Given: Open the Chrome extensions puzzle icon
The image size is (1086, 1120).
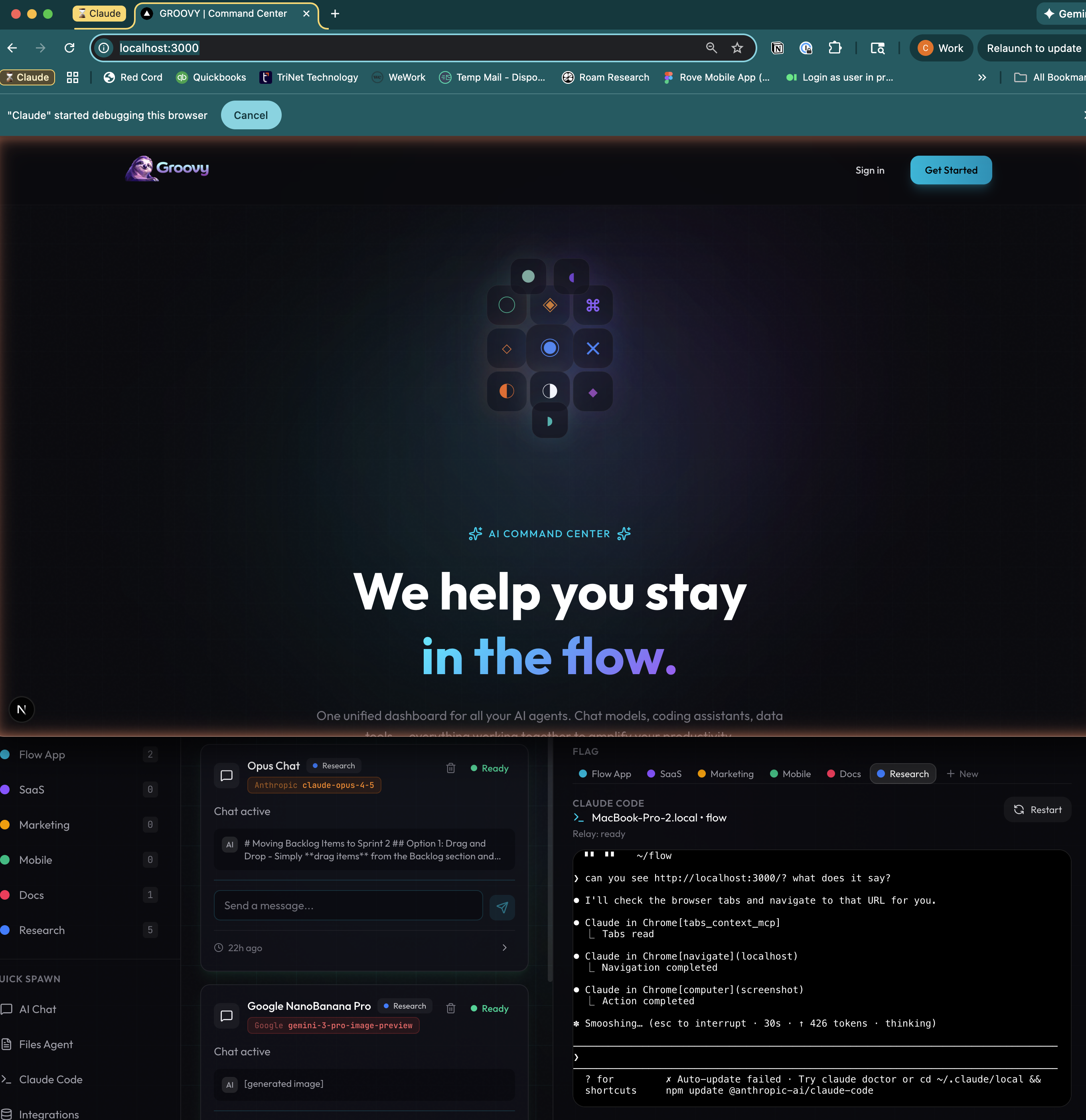Looking at the screenshot, I should 835,48.
